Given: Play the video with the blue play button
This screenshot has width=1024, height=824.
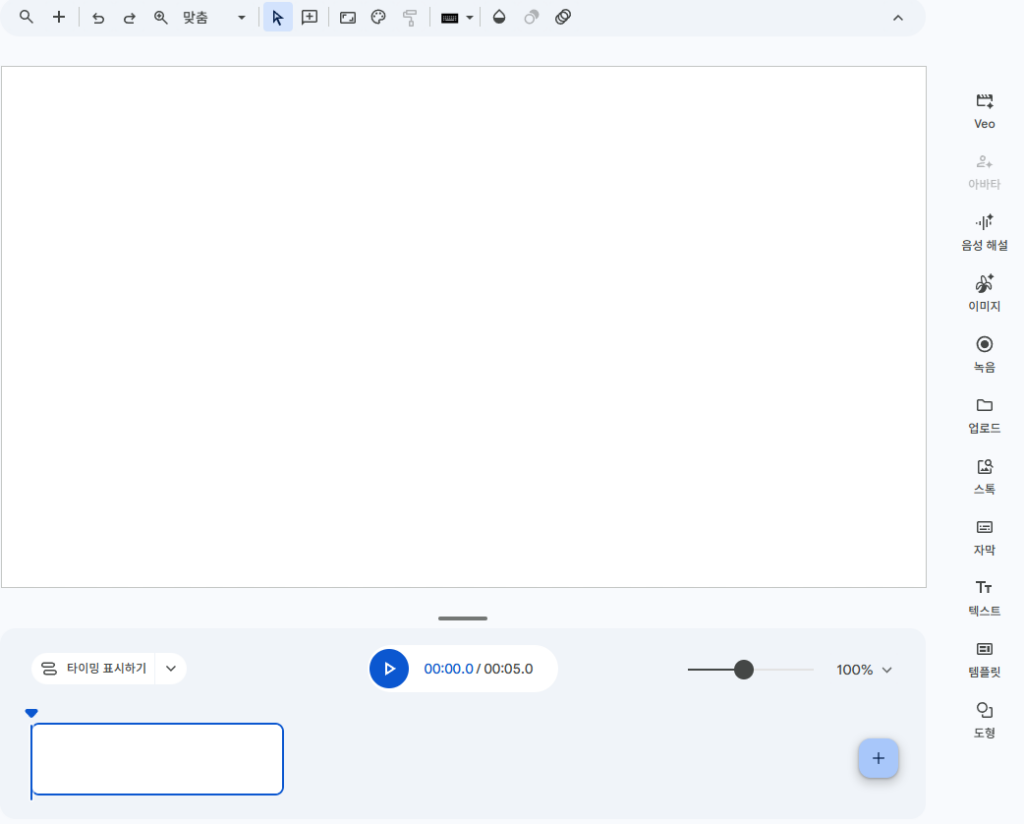Looking at the screenshot, I should pos(389,669).
